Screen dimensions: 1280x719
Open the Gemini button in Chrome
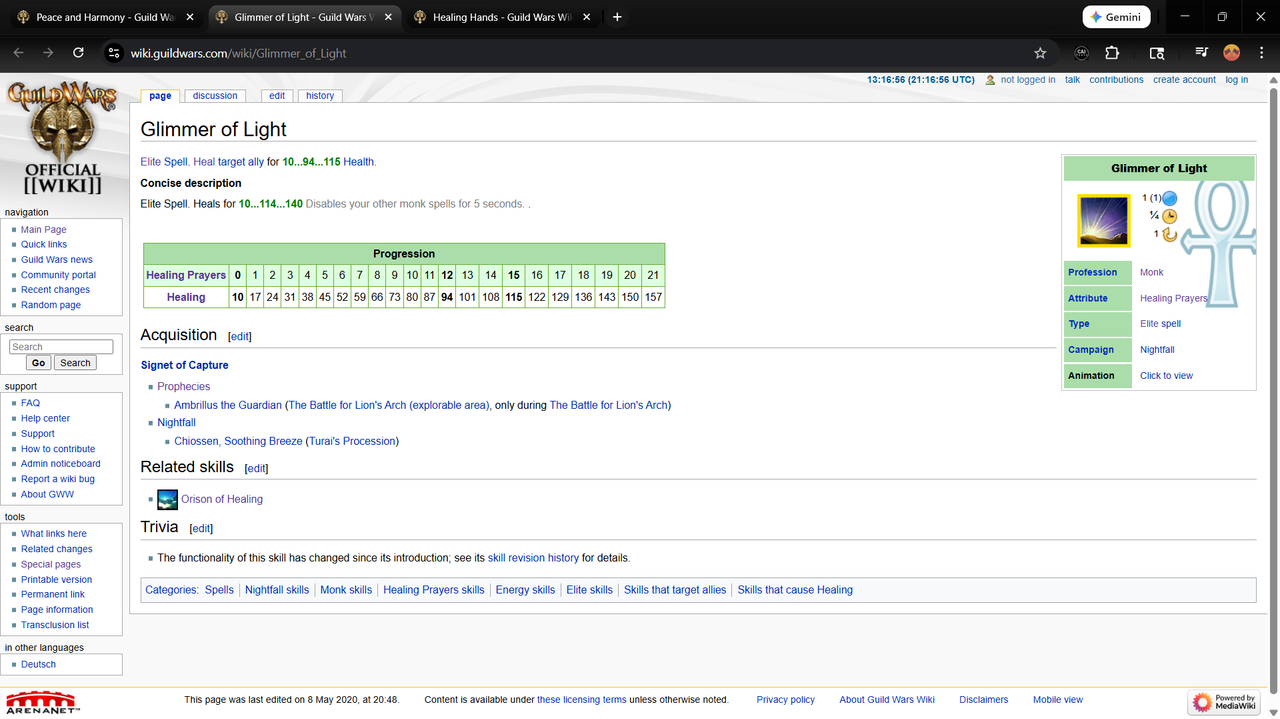coord(1116,17)
